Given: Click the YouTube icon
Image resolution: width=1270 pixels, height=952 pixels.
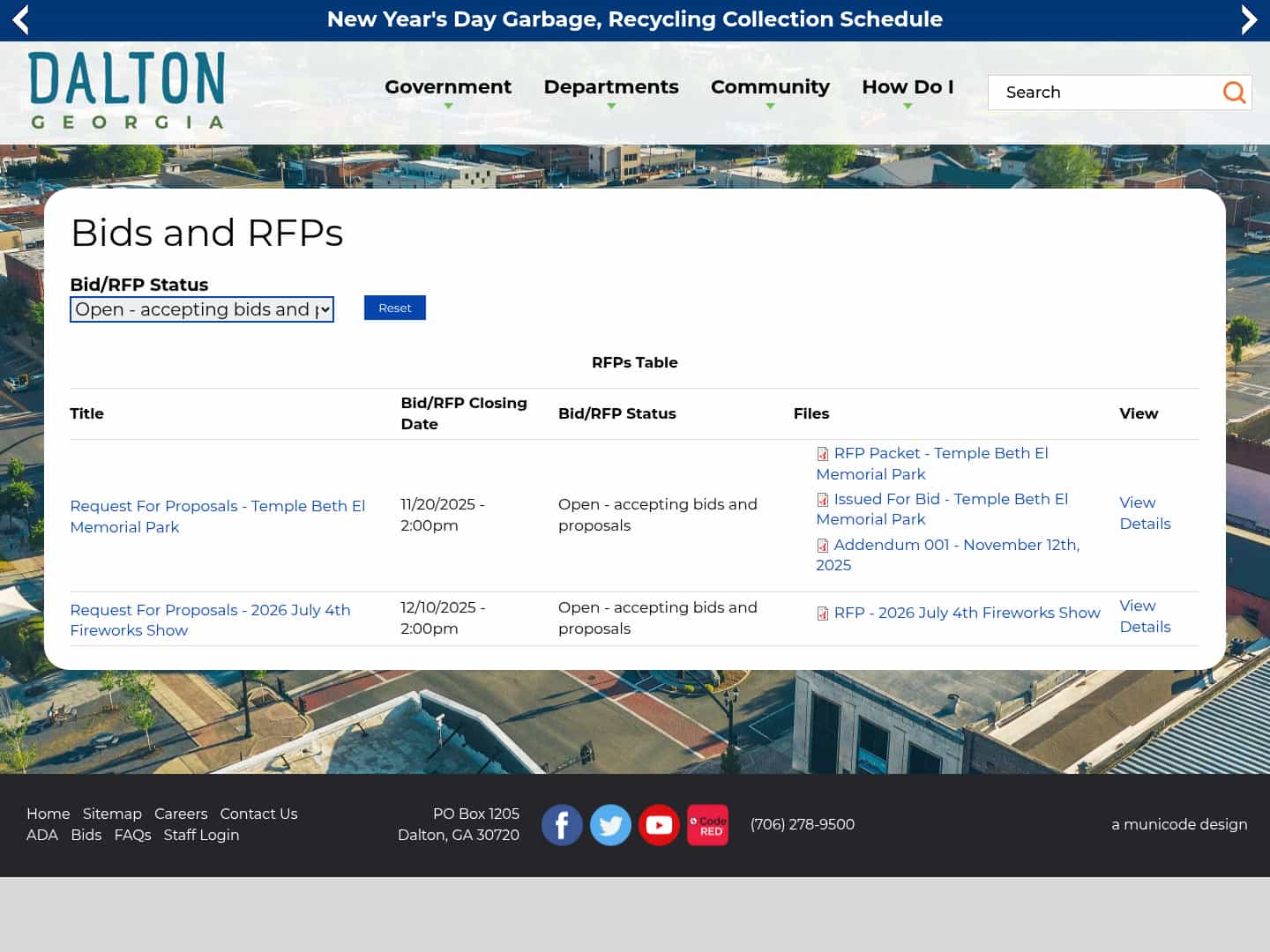Looking at the screenshot, I should coord(659,824).
